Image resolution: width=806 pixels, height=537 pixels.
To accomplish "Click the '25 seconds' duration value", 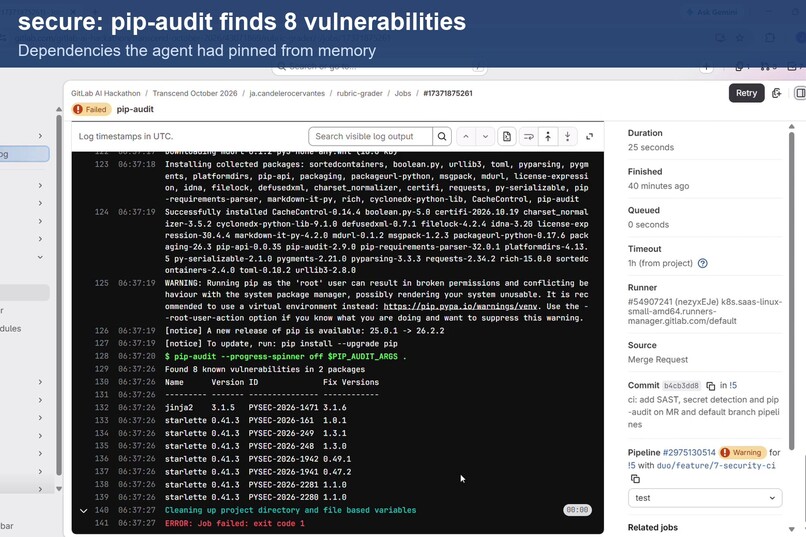I will 651,147.
